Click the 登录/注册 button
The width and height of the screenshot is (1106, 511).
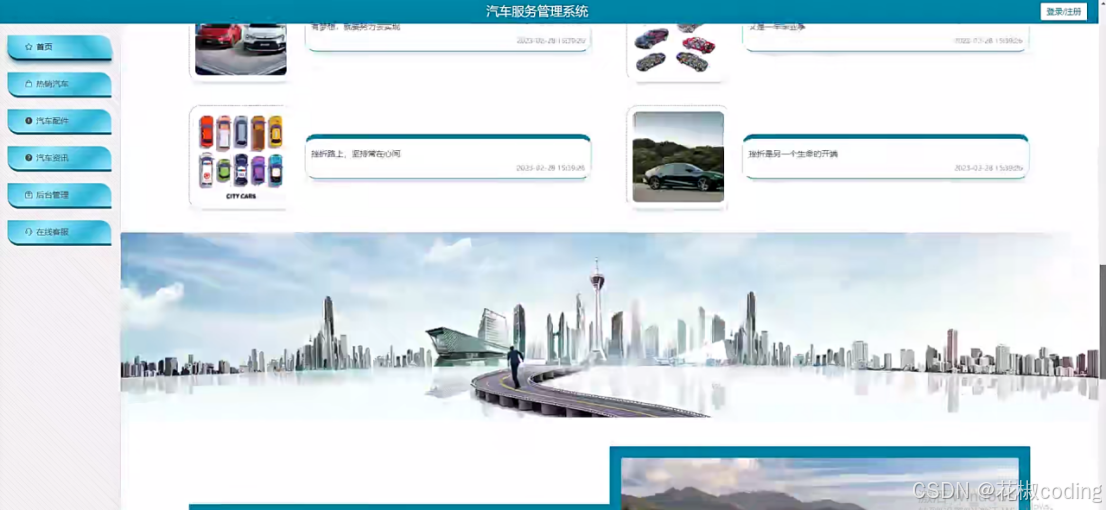1063,12
